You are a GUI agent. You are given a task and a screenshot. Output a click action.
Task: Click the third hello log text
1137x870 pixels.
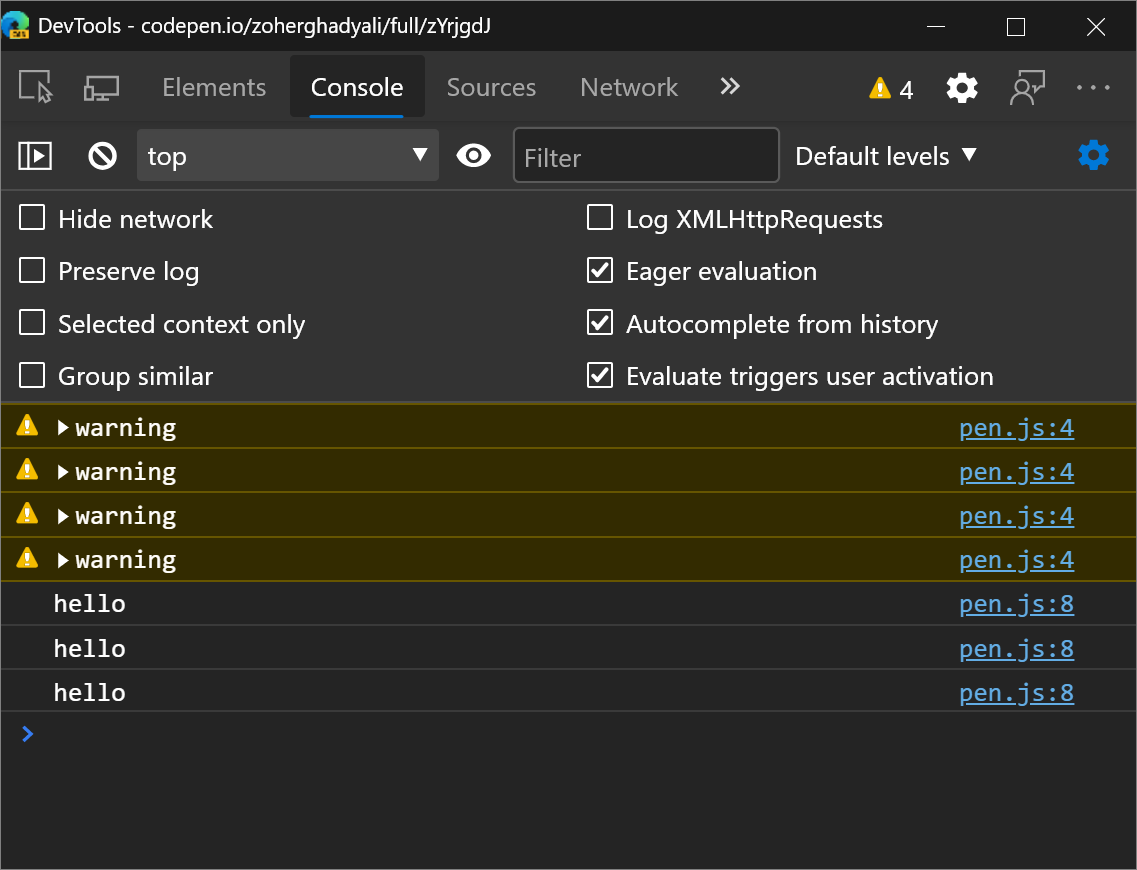[90, 693]
